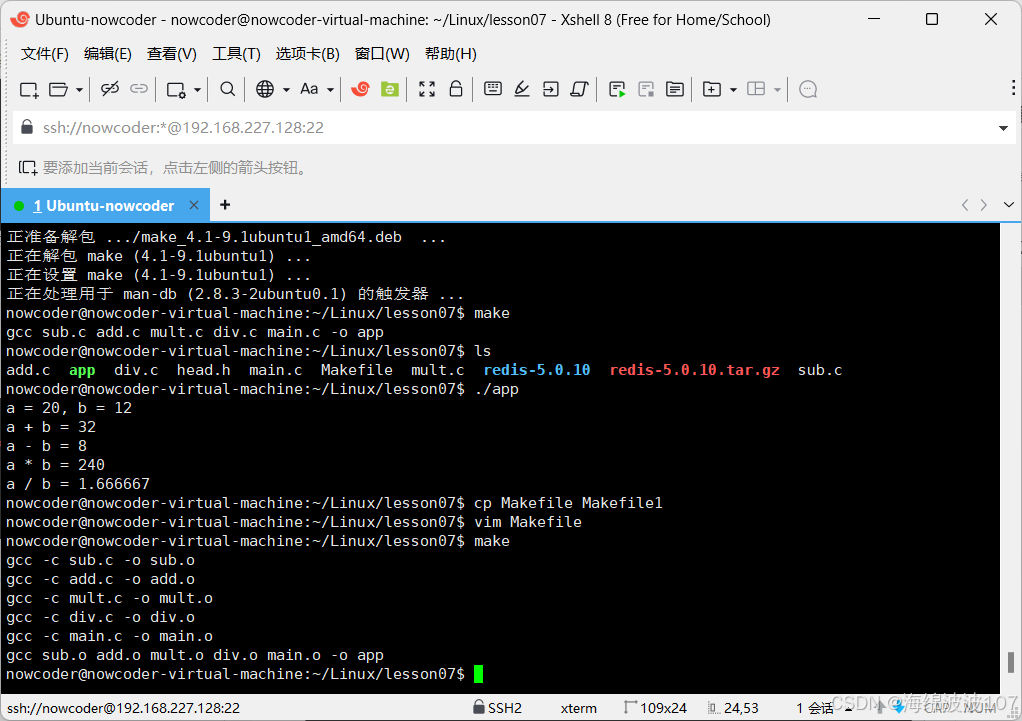Screen dimensions: 1022x721
Task: Open the 窗口(W) menu
Action: [382, 54]
